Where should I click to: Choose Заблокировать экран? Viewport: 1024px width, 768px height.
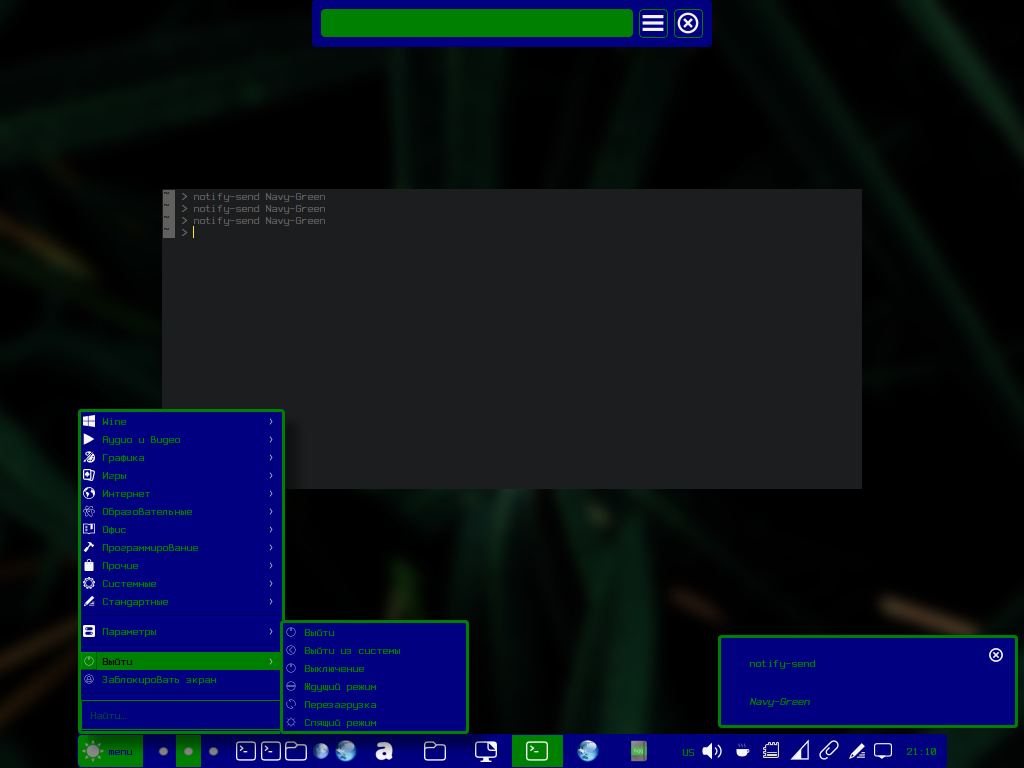[180, 680]
